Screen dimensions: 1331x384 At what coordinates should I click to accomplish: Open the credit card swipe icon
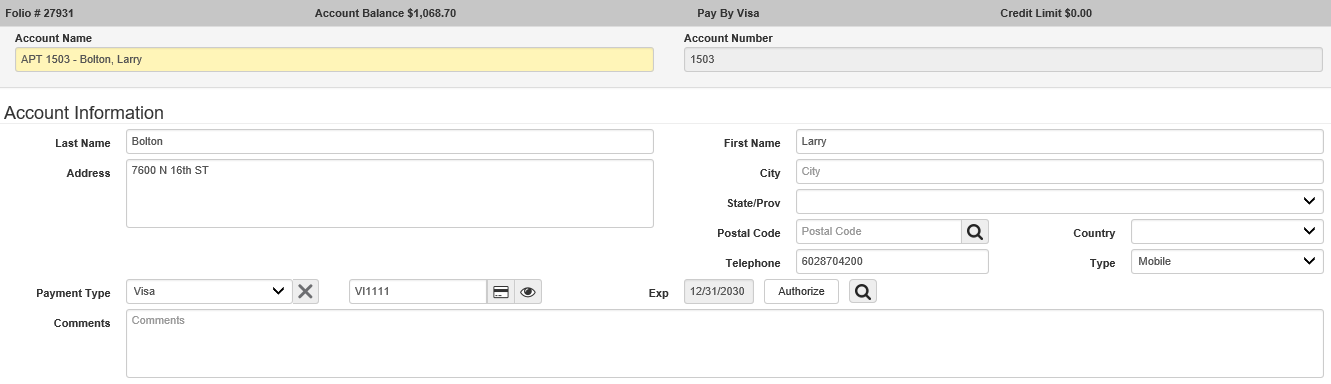pyautogui.click(x=501, y=292)
